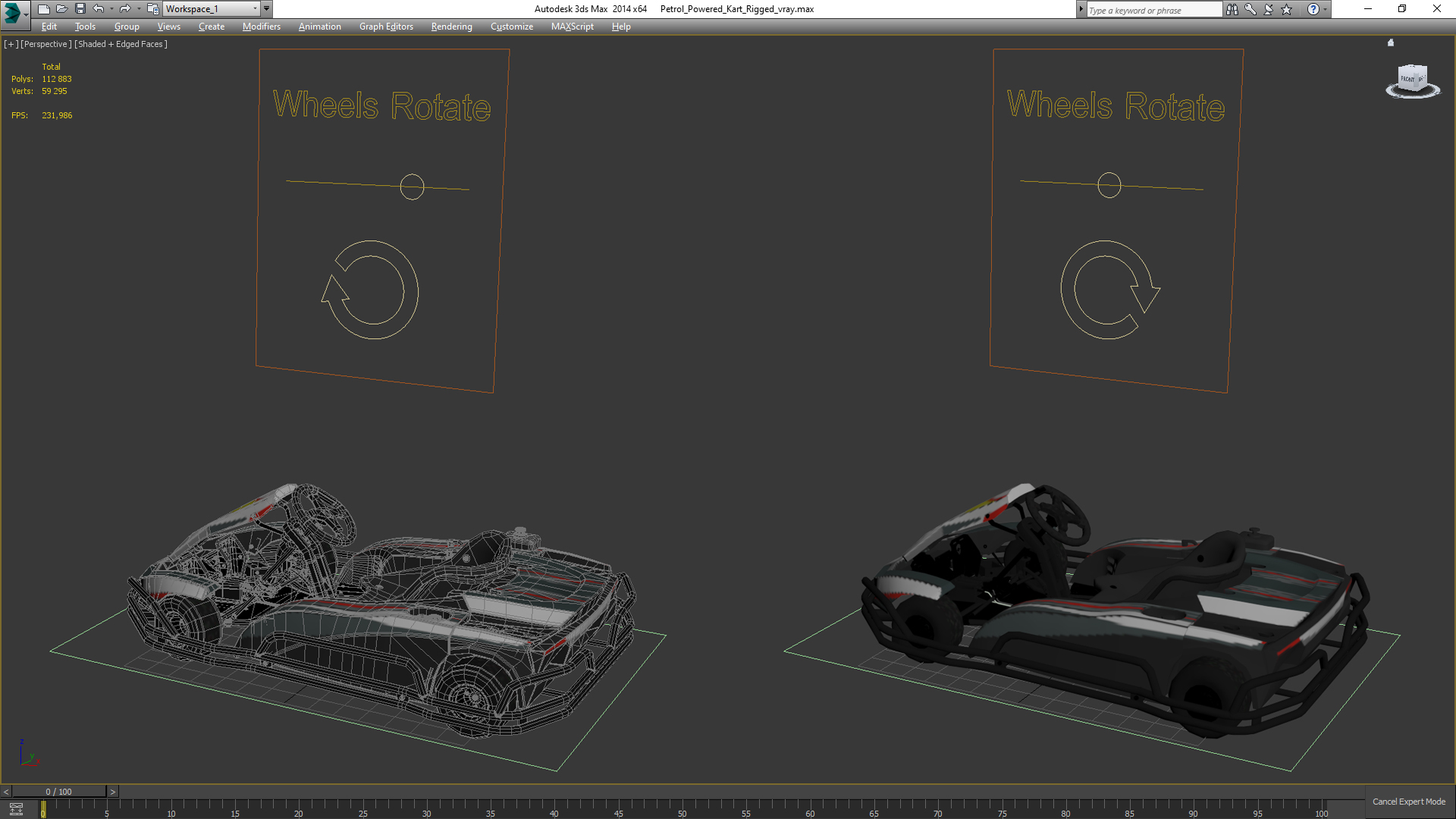Open Mini Curve Editor toggle icon
This screenshot has width=1456, height=819.
click(x=16, y=809)
